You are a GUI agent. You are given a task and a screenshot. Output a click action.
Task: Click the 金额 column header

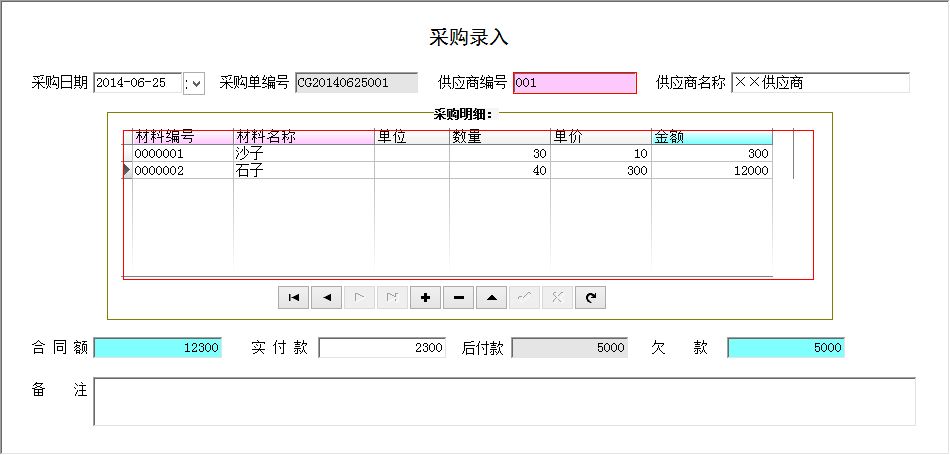(x=712, y=137)
